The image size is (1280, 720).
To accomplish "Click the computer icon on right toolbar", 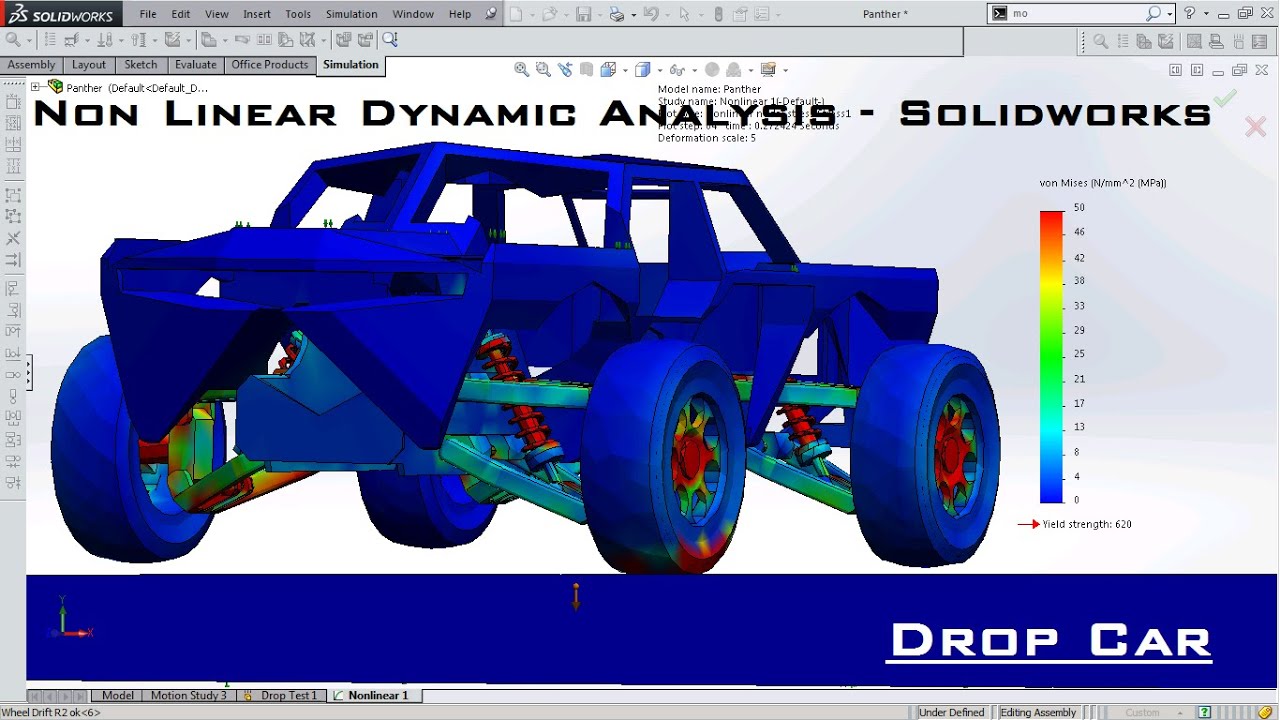I will (x=1217, y=41).
